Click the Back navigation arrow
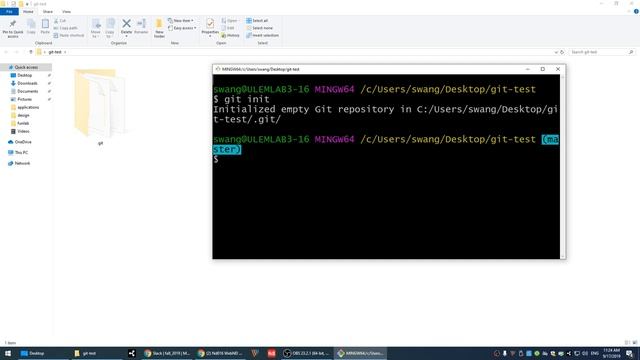Screen dimensions: 640x360 tap(6, 52)
